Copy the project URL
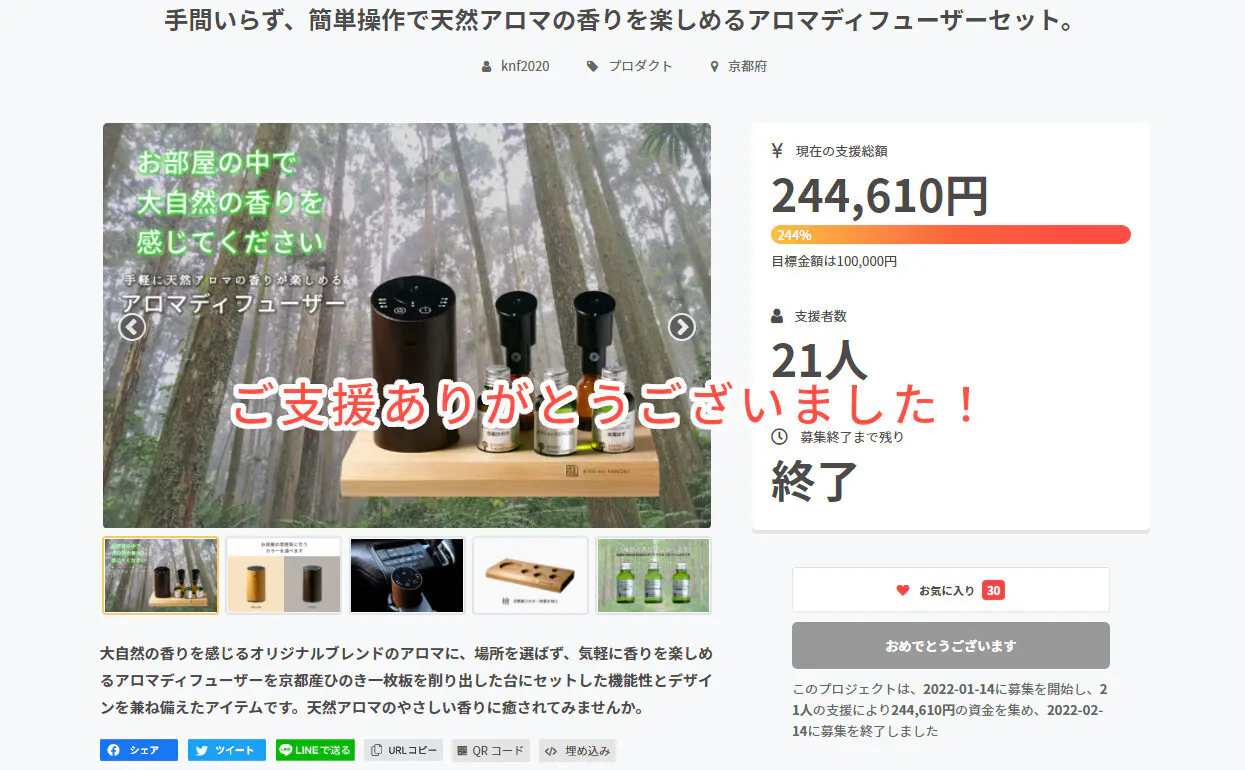1245x770 pixels. 403,750
